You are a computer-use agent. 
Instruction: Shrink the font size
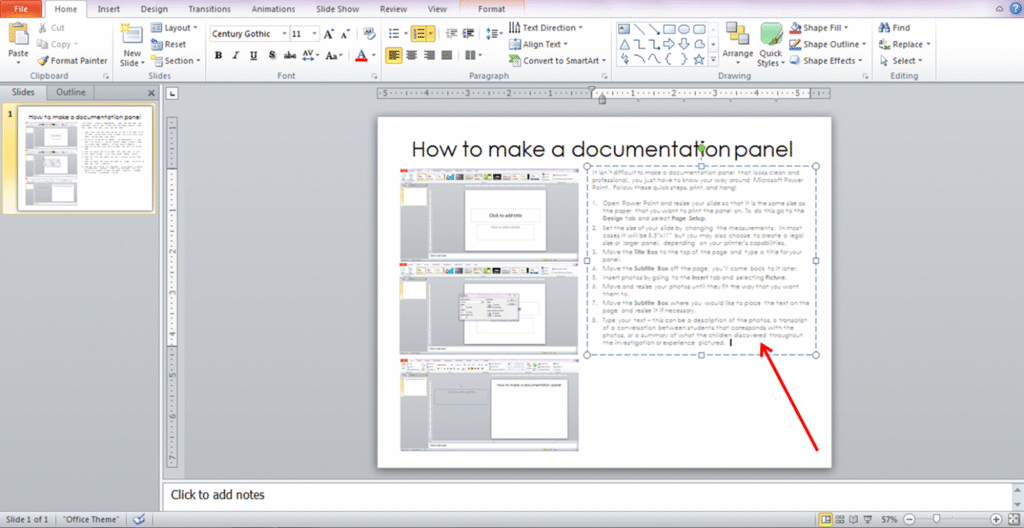(x=345, y=34)
